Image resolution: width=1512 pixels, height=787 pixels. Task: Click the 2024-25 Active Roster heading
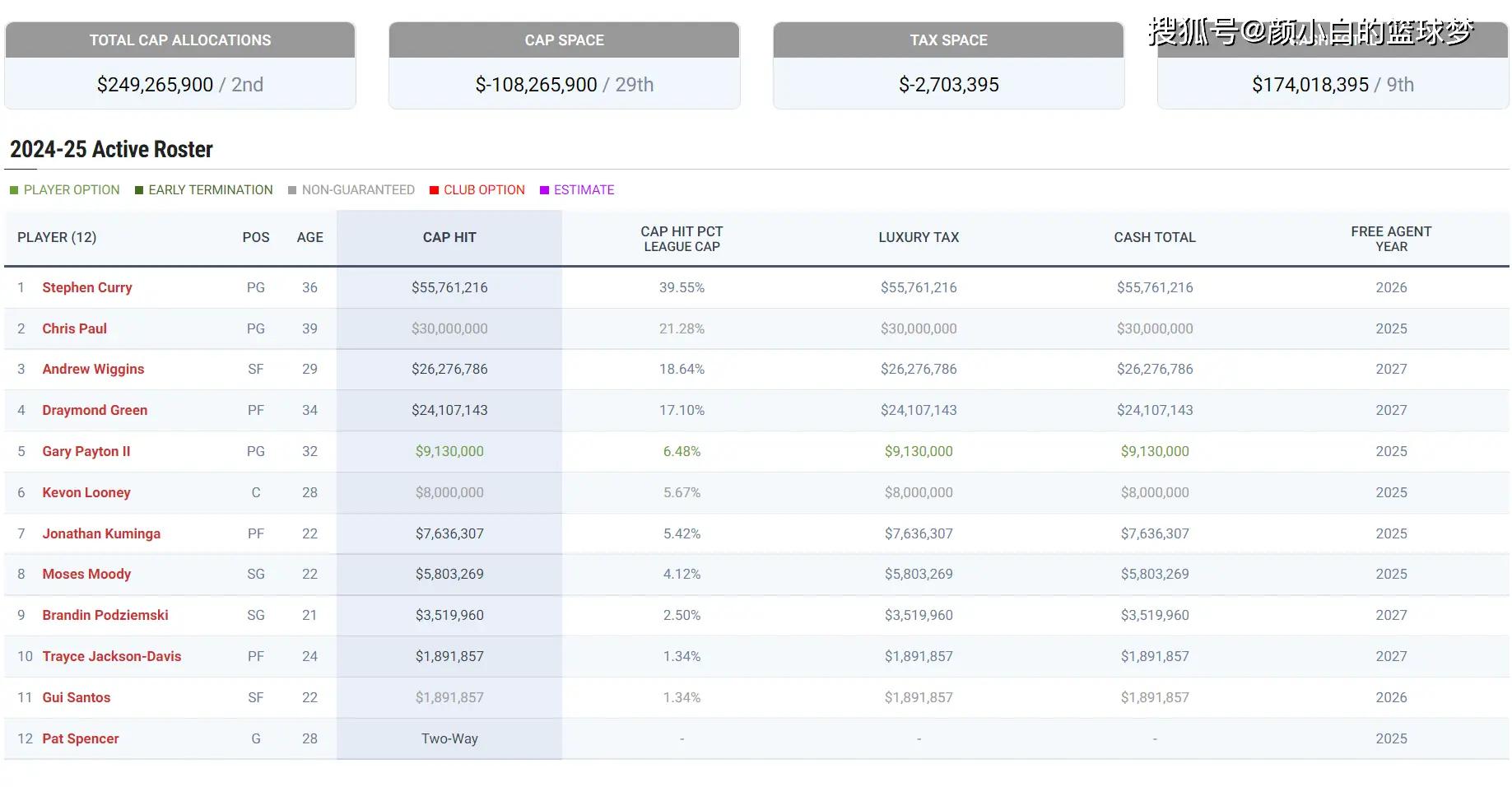111,149
